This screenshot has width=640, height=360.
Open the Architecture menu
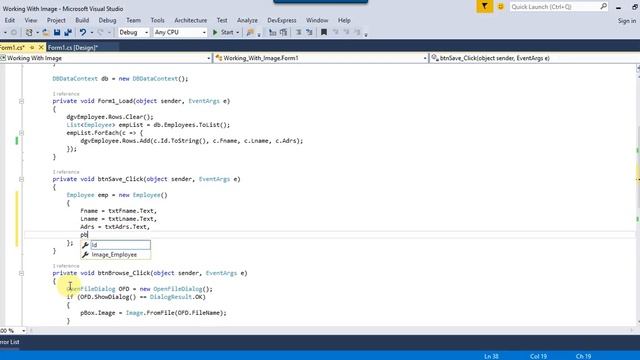191,20
